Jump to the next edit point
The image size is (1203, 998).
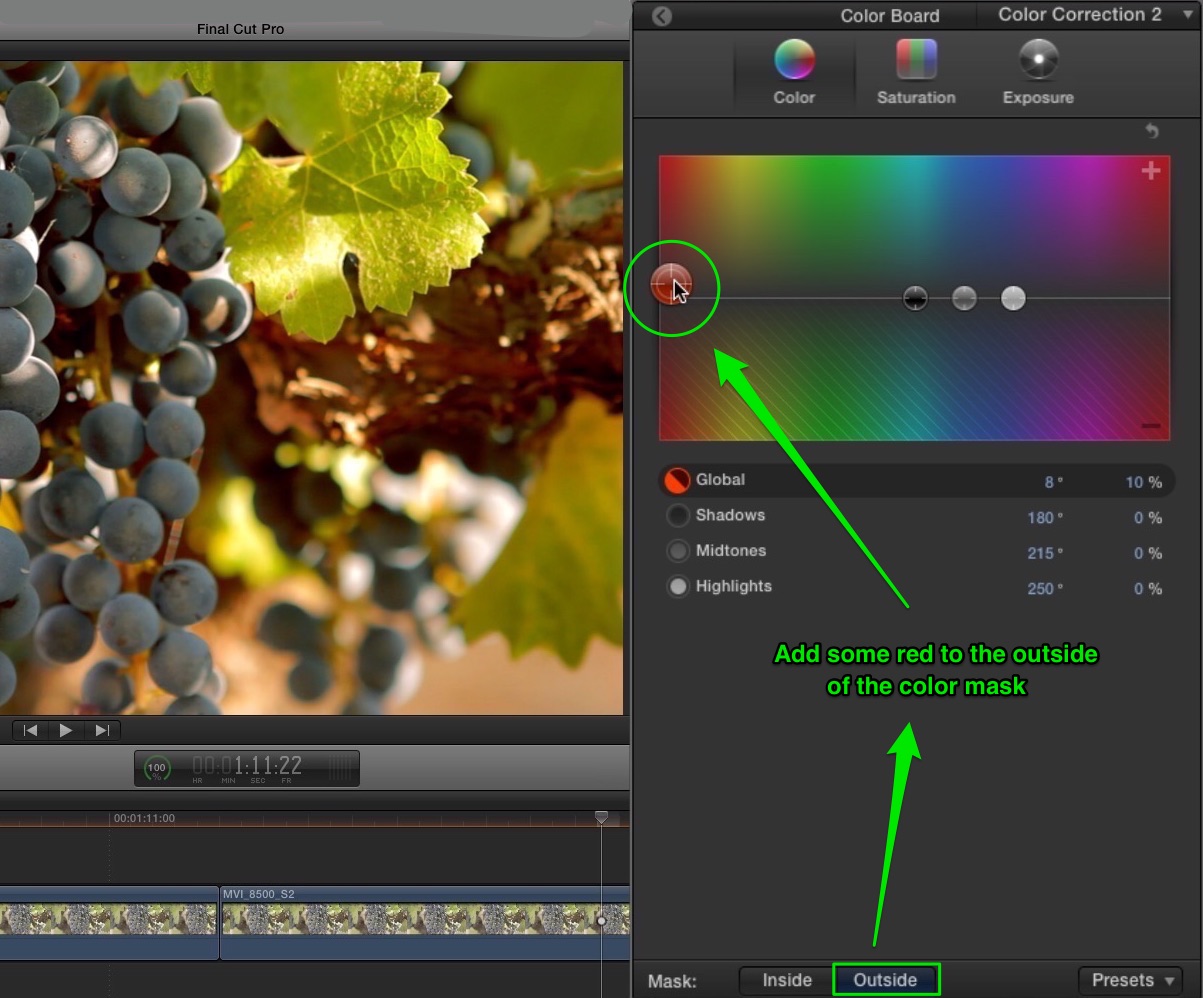point(102,730)
